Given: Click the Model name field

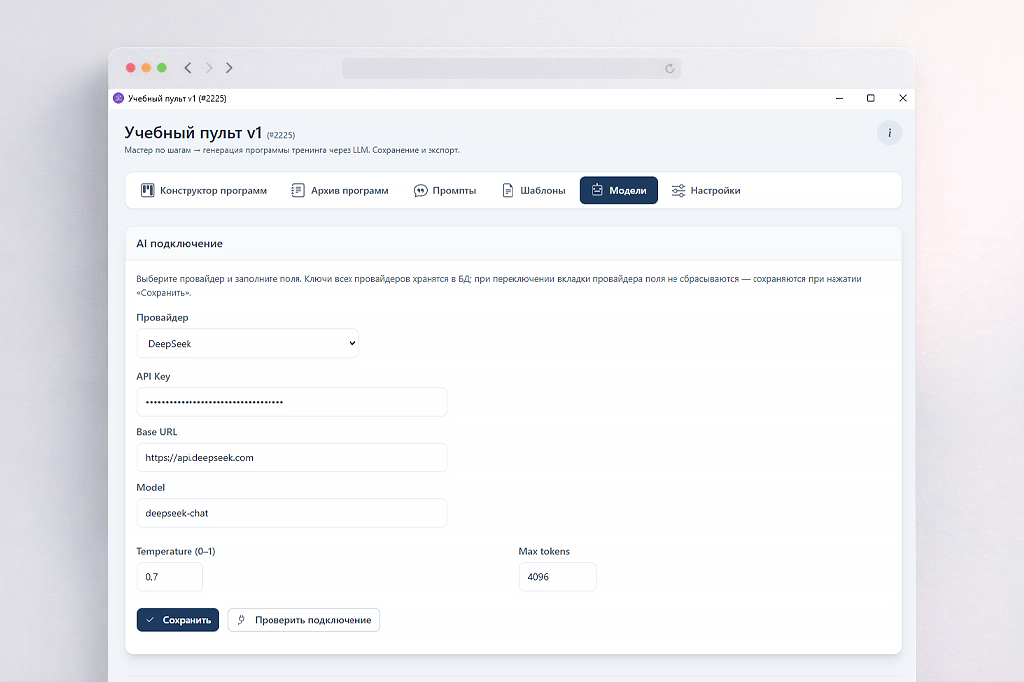Looking at the screenshot, I should 291,513.
